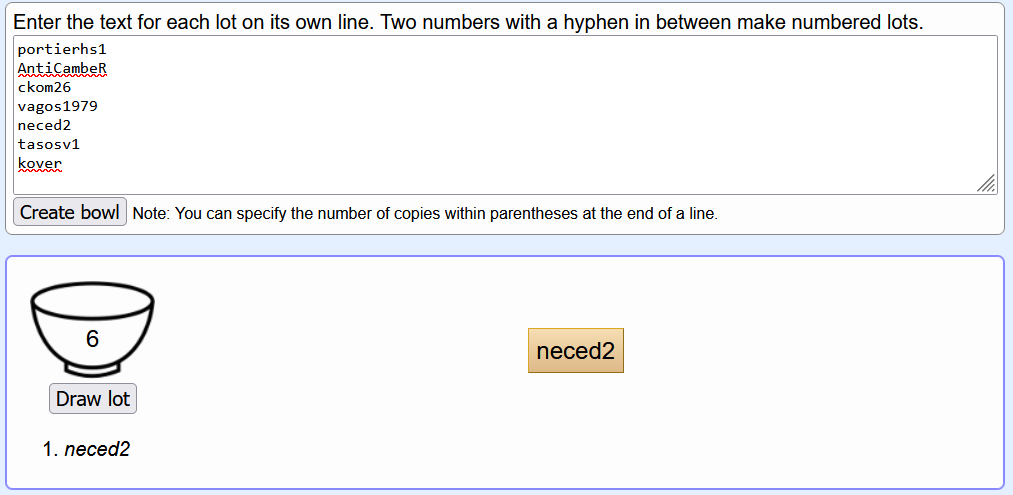Image resolution: width=1013 pixels, height=495 pixels.
Task: Click the tasosv1 line in textarea
Action: [x=49, y=145]
